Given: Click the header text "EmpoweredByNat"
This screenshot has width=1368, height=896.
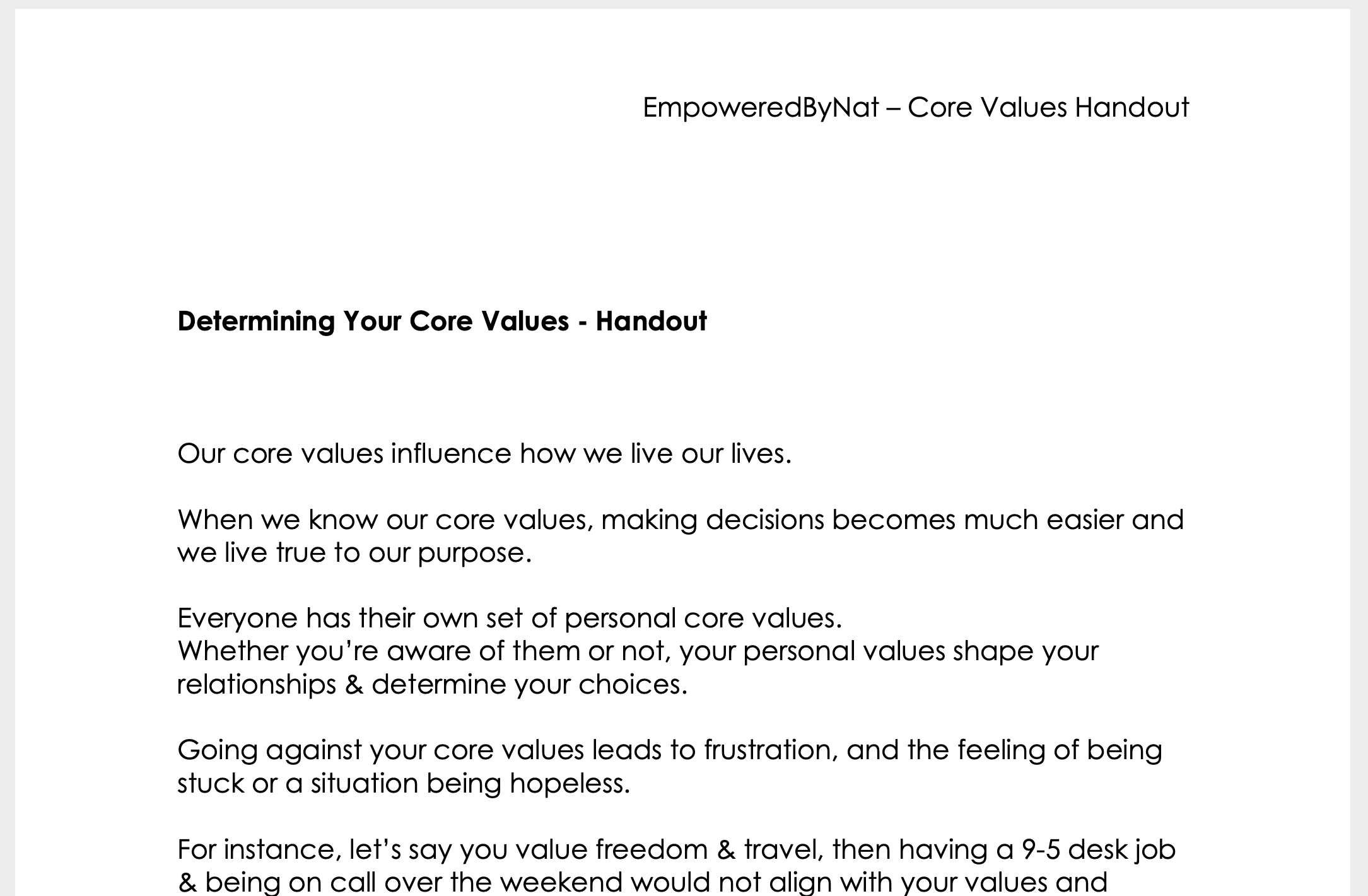Looking at the screenshot, I should [x=760, y=108].
